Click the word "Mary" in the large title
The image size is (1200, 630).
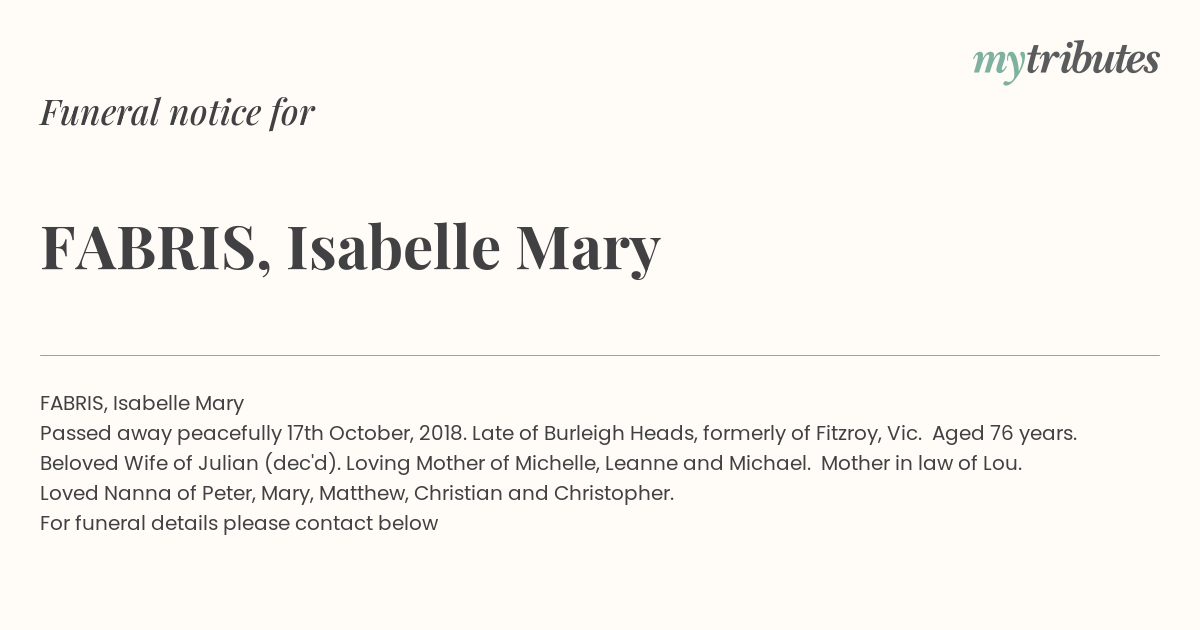(587, 247)
